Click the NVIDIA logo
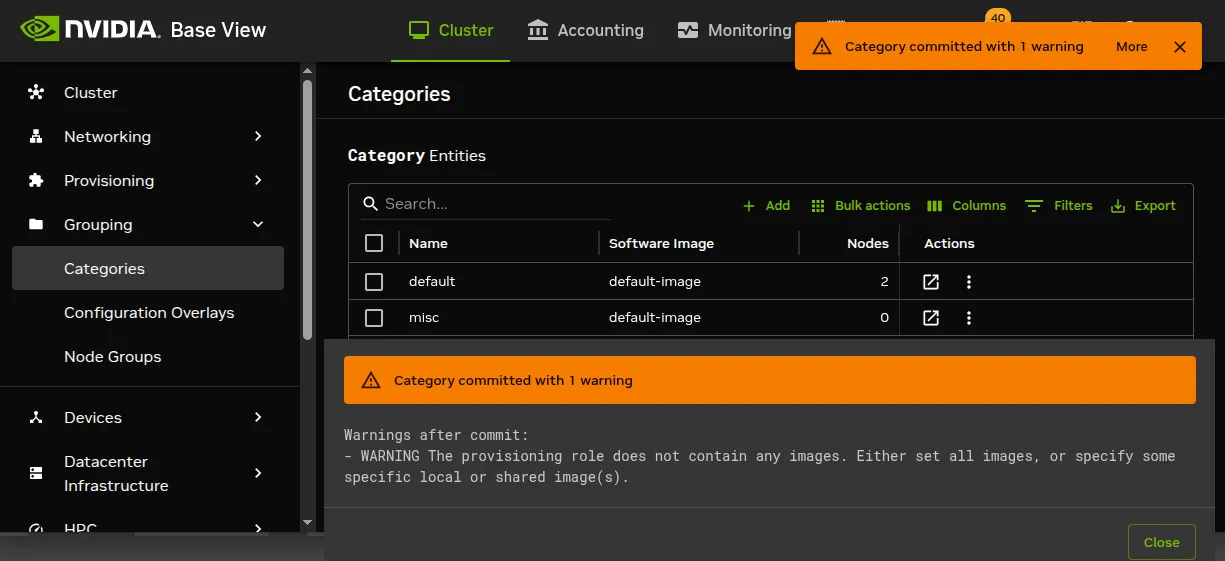Image resolution: width=1225 pixels, height=561 pixels. 89,29
